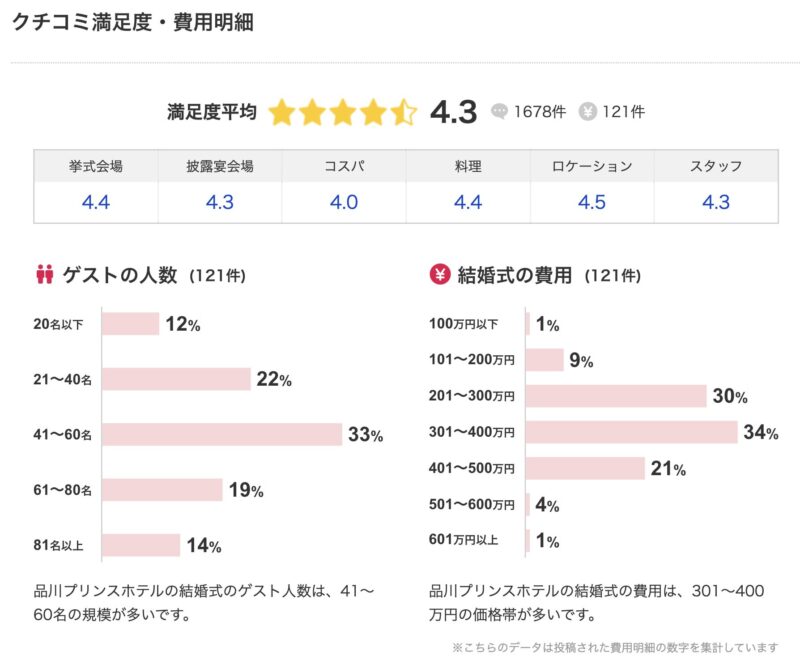800x664 pixels.
Task: Click the 4.3 average satisfaction score
Action: pos(453,112)
